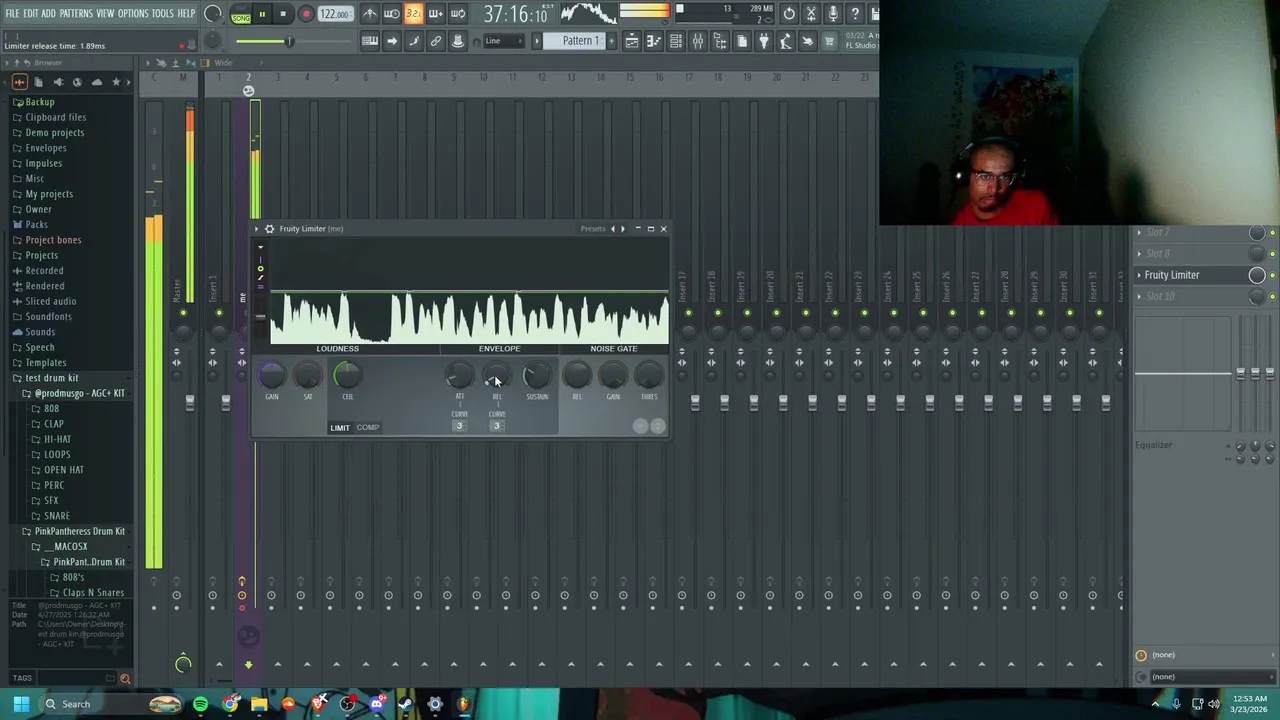The image size is (1280, 720).
Task: Open the tempo tapper icon
Action: tap(786, 41)
